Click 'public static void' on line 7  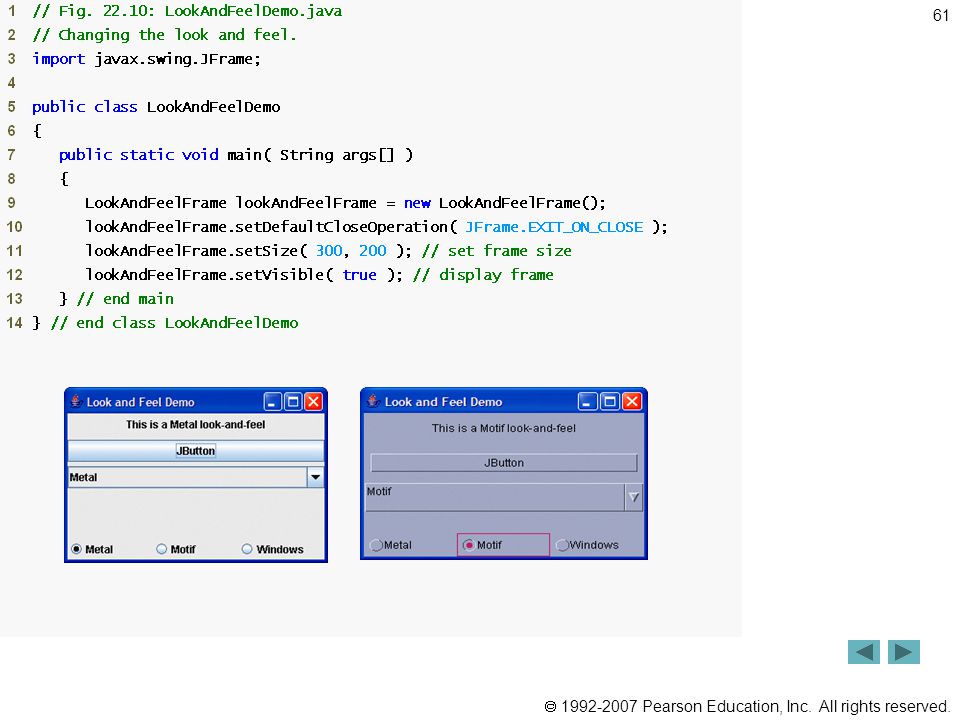click(x=138, y=155)
